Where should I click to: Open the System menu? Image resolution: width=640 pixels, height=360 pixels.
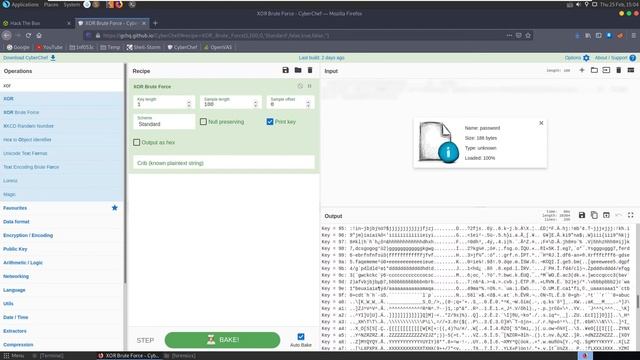tap(71, 4)
